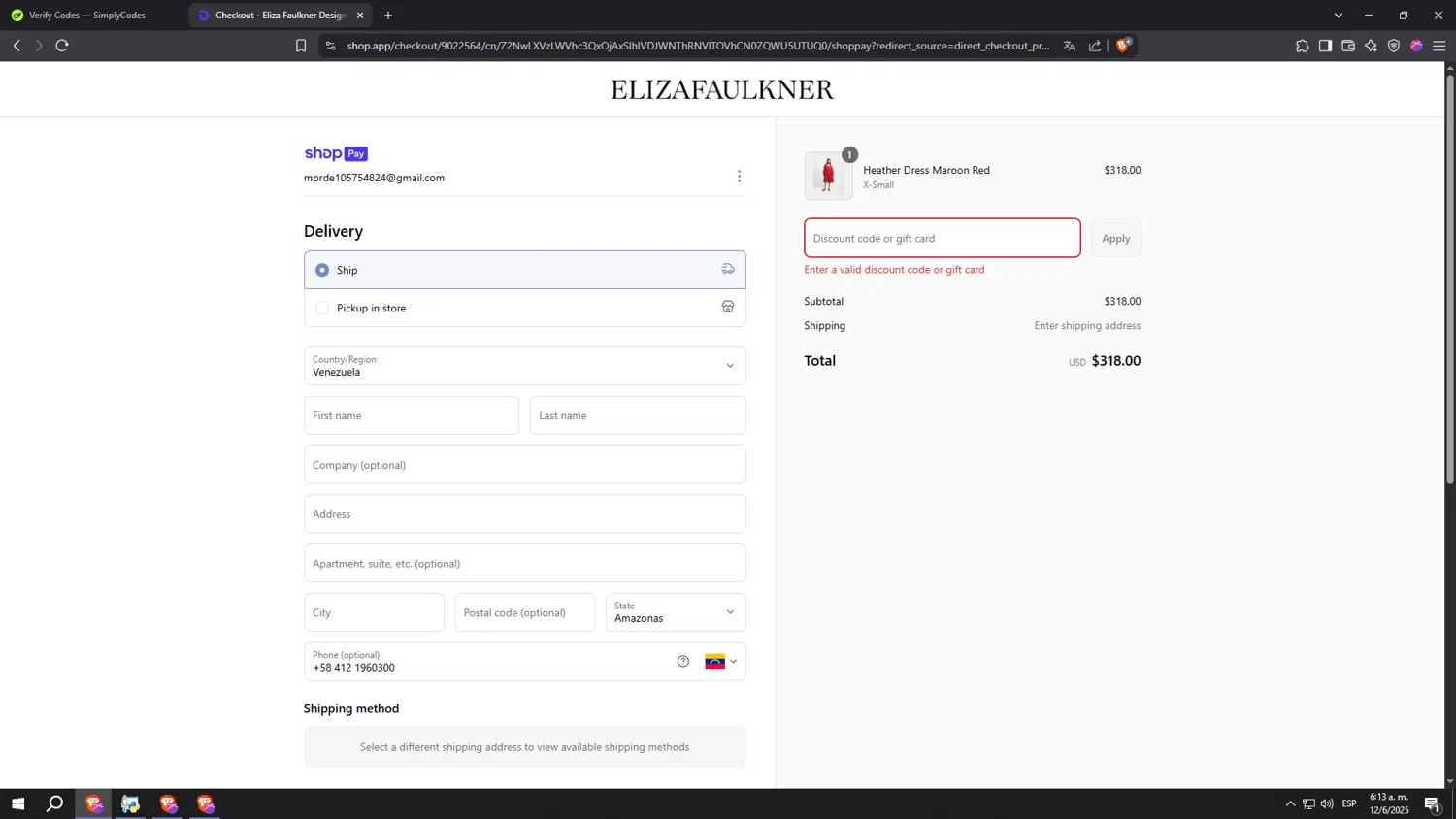
Task: Toggle the browser sidebar panel icon
Action: pyautogui.click(x=1325, y=46)
